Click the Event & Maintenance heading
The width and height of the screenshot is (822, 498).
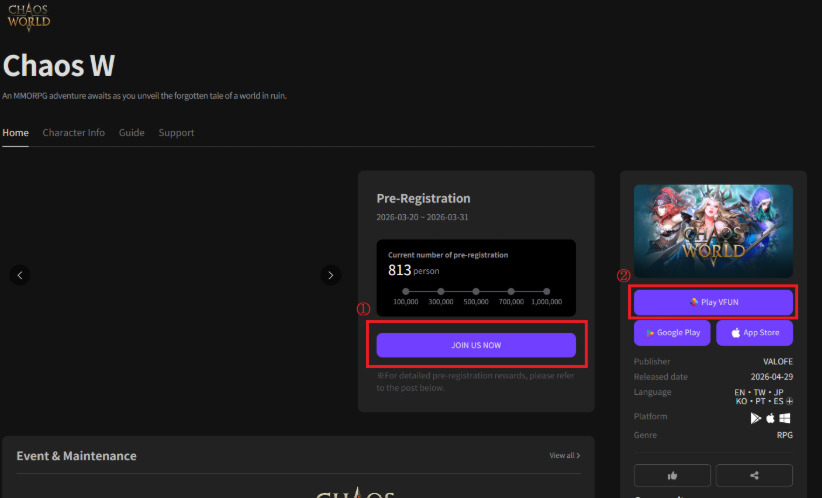77,456
